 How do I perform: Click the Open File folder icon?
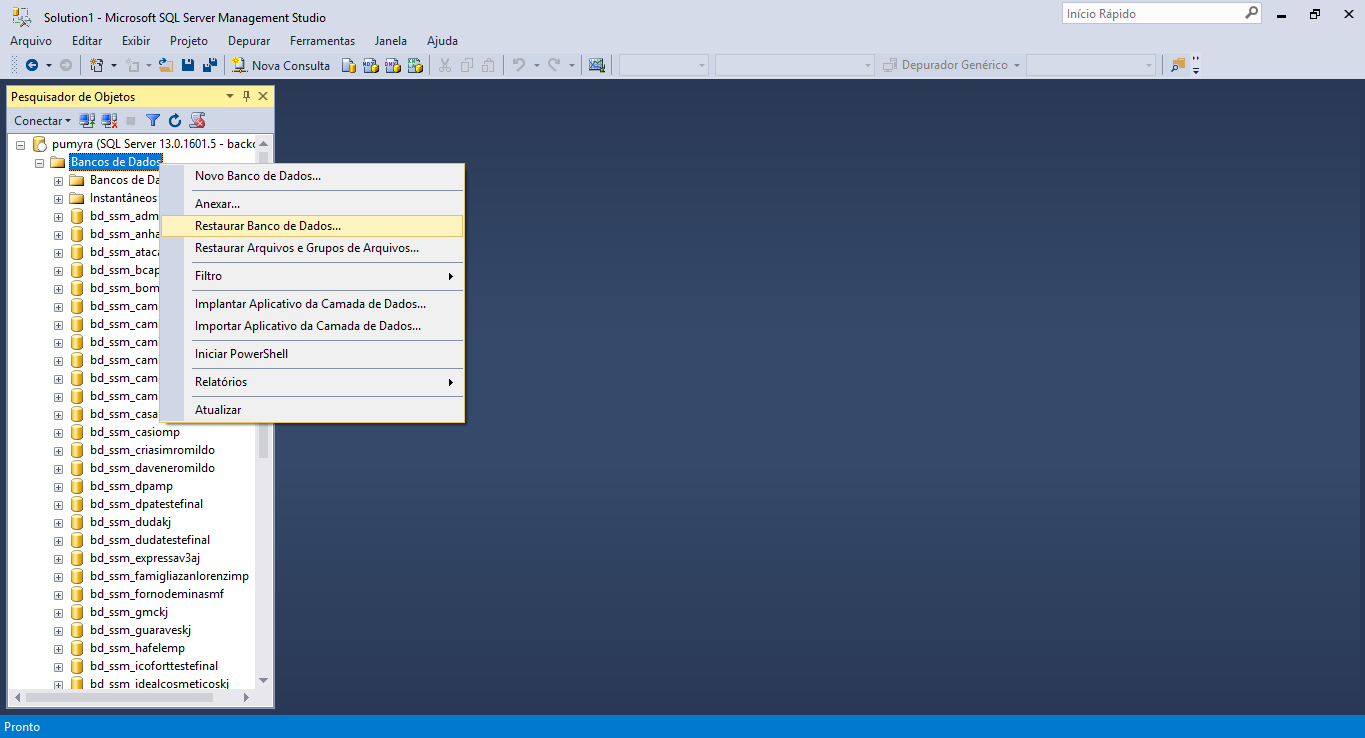click(x=166, y=65)
